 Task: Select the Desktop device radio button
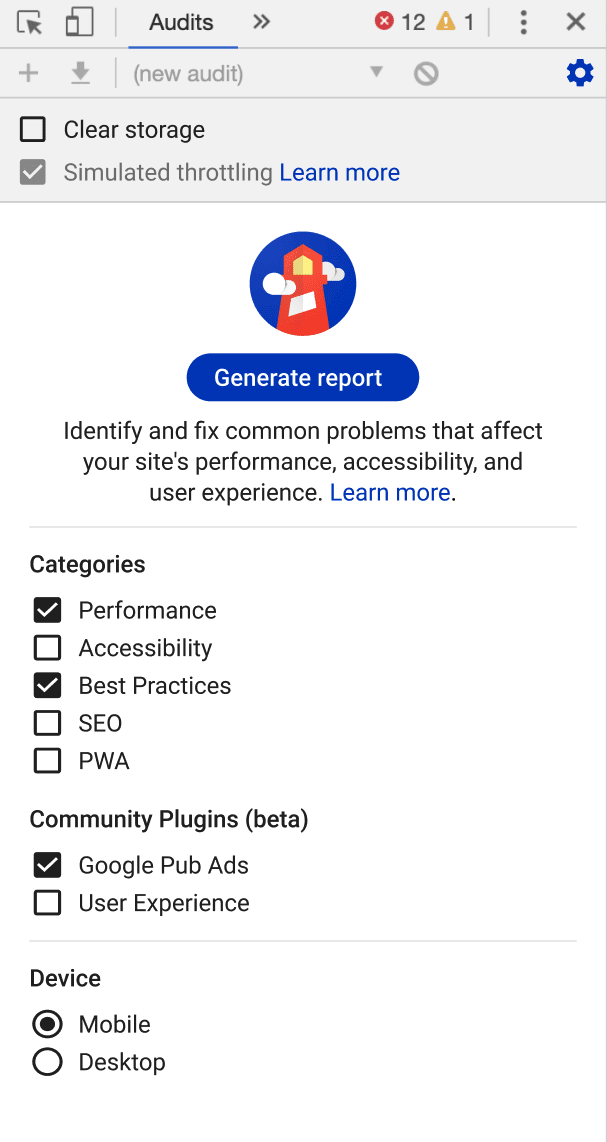tap(47, 1062)
